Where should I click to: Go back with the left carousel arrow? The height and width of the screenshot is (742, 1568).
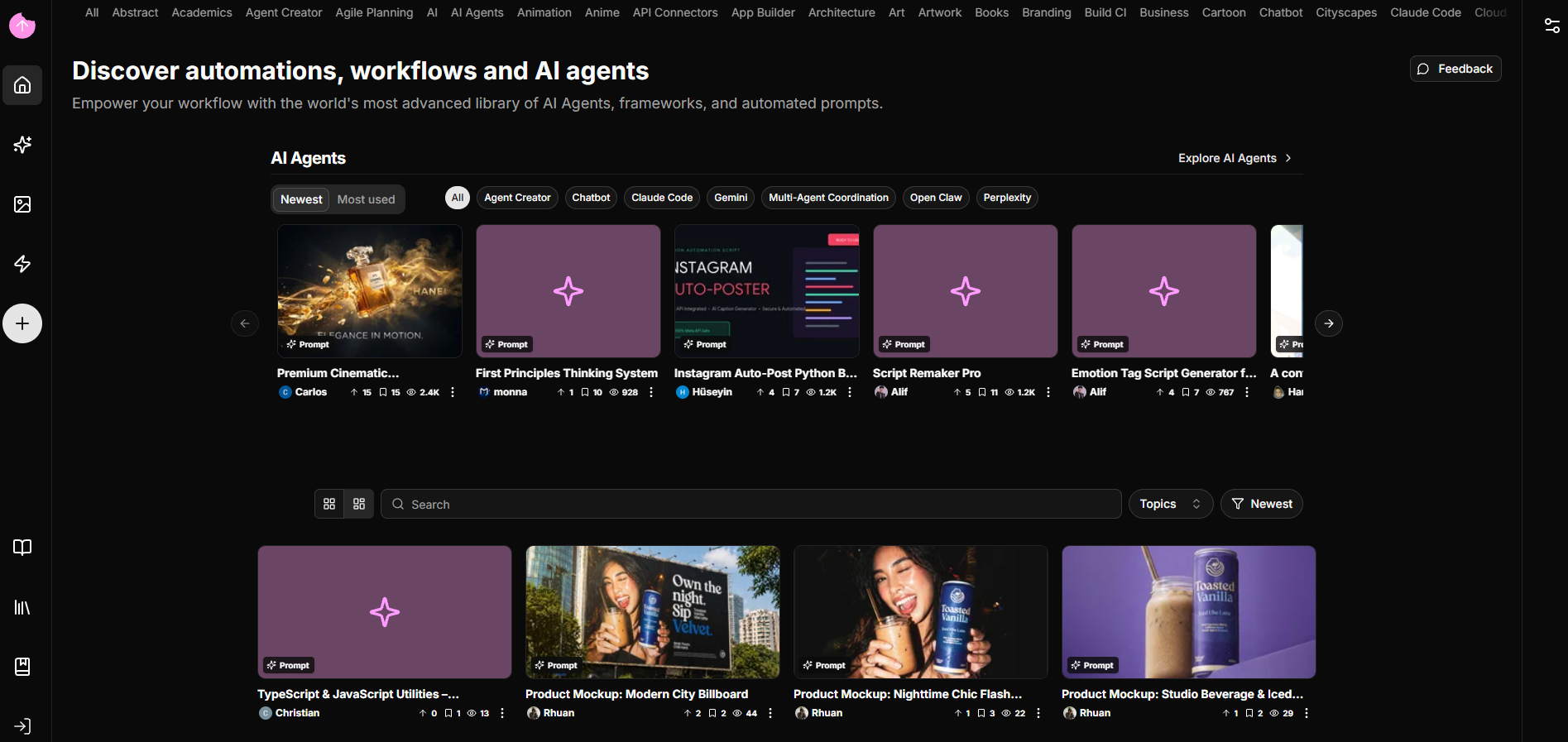click(x=245, y=323)
